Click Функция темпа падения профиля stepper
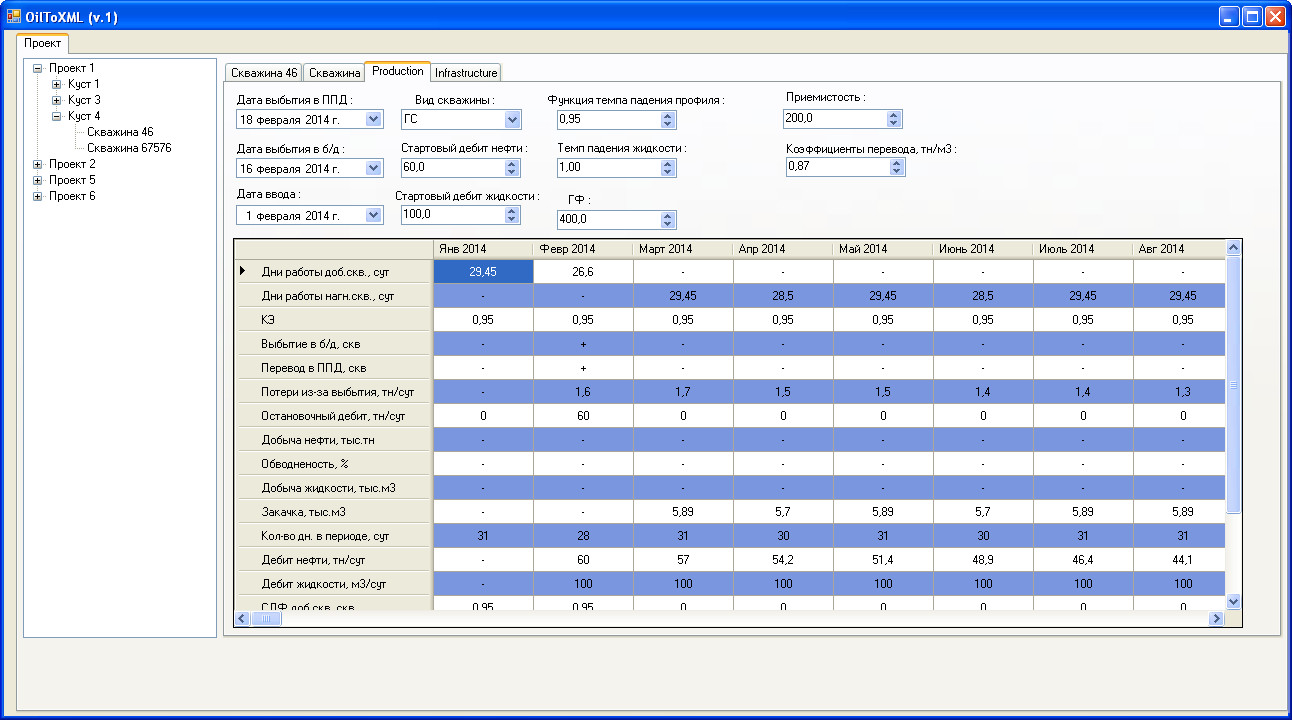The width and height of the screenshot is (1292, 720). (x=668, y=119)
